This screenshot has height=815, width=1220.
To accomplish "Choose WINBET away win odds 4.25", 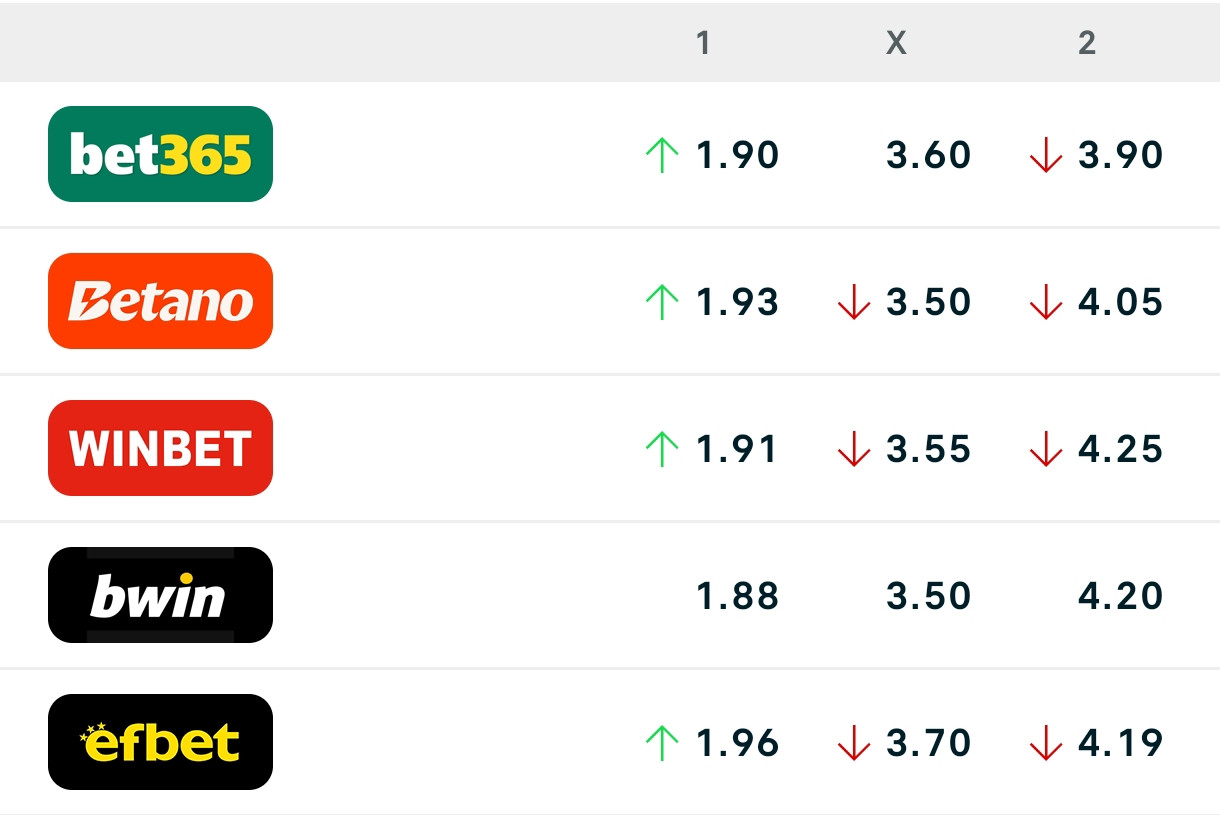I will [x=1120, y=449].
